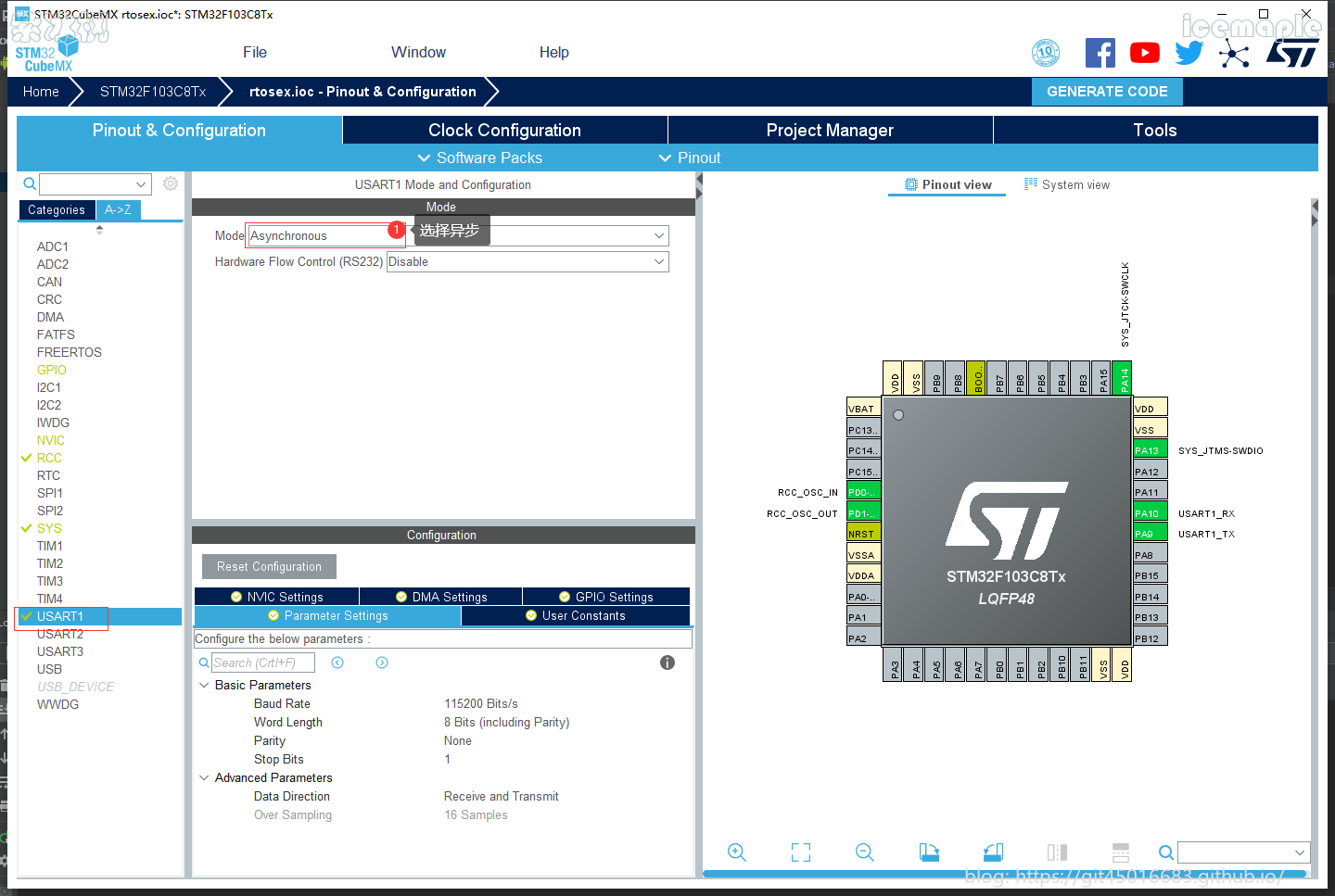Go to the previous parameter search result
Screen dimensions: 1335x896
[337, 663]
